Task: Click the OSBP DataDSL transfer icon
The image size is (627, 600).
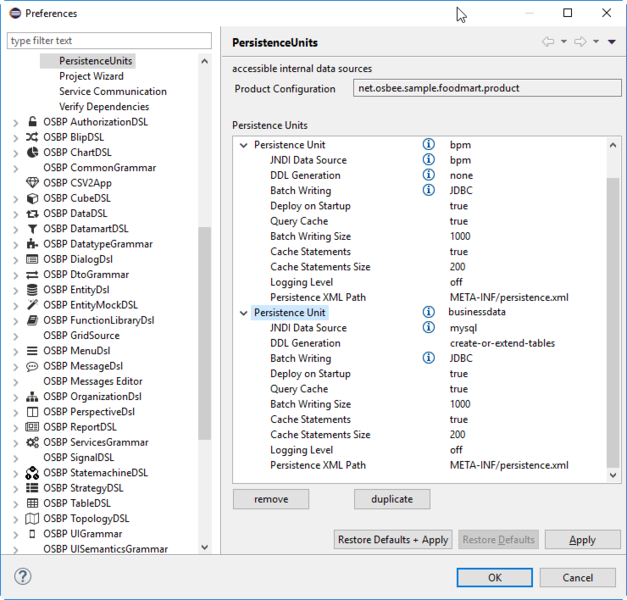Action: click(32, 214)
